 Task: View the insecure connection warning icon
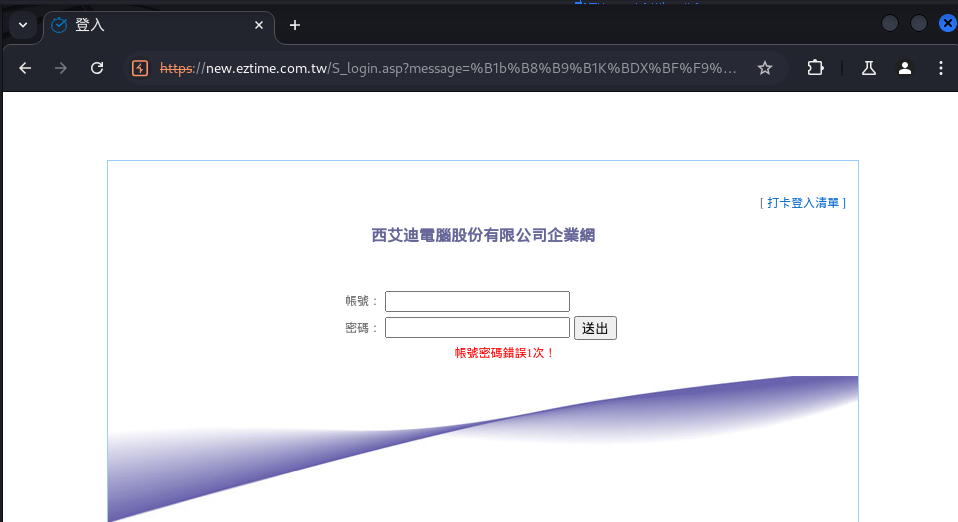pos(140,68)
